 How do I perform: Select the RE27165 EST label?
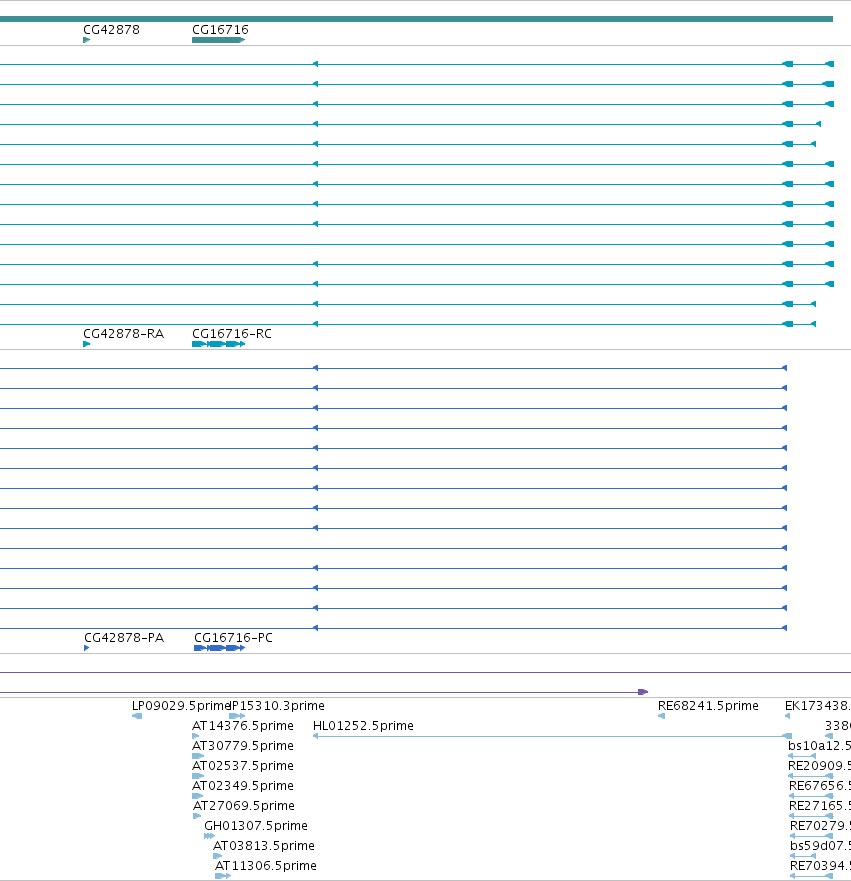(820, 806)
